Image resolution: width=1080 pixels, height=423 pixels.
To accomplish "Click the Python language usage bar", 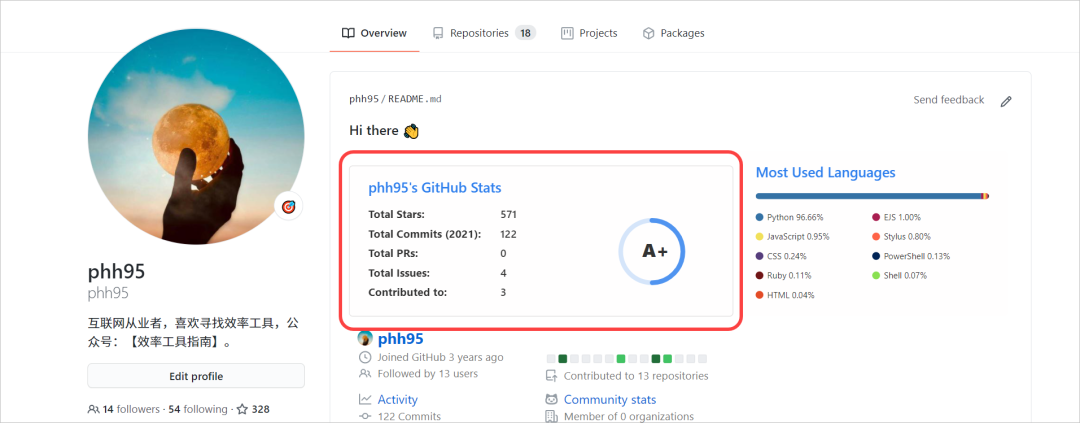I will pos(868,196).
